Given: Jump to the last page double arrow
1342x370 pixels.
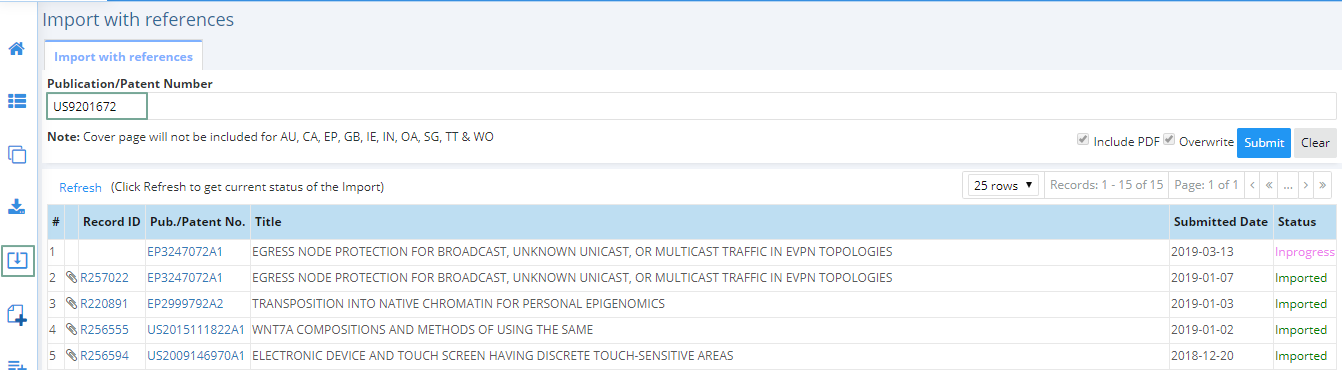Looking at the screenshot, I should 1323,185.
